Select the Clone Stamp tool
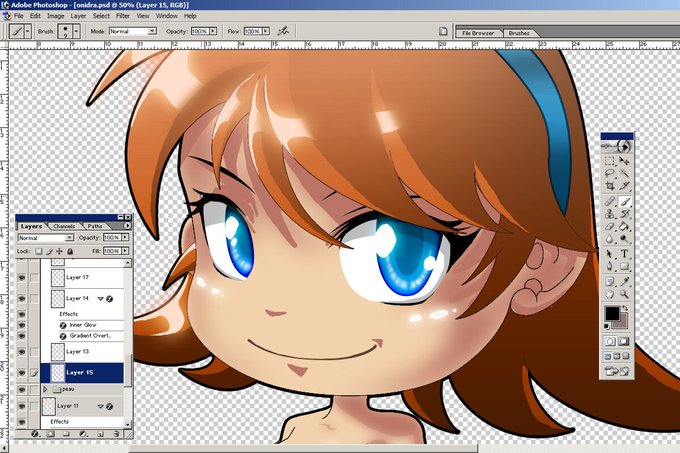Image resolution: width=680 pixels, height=453 pixels. tap(610, 214)
